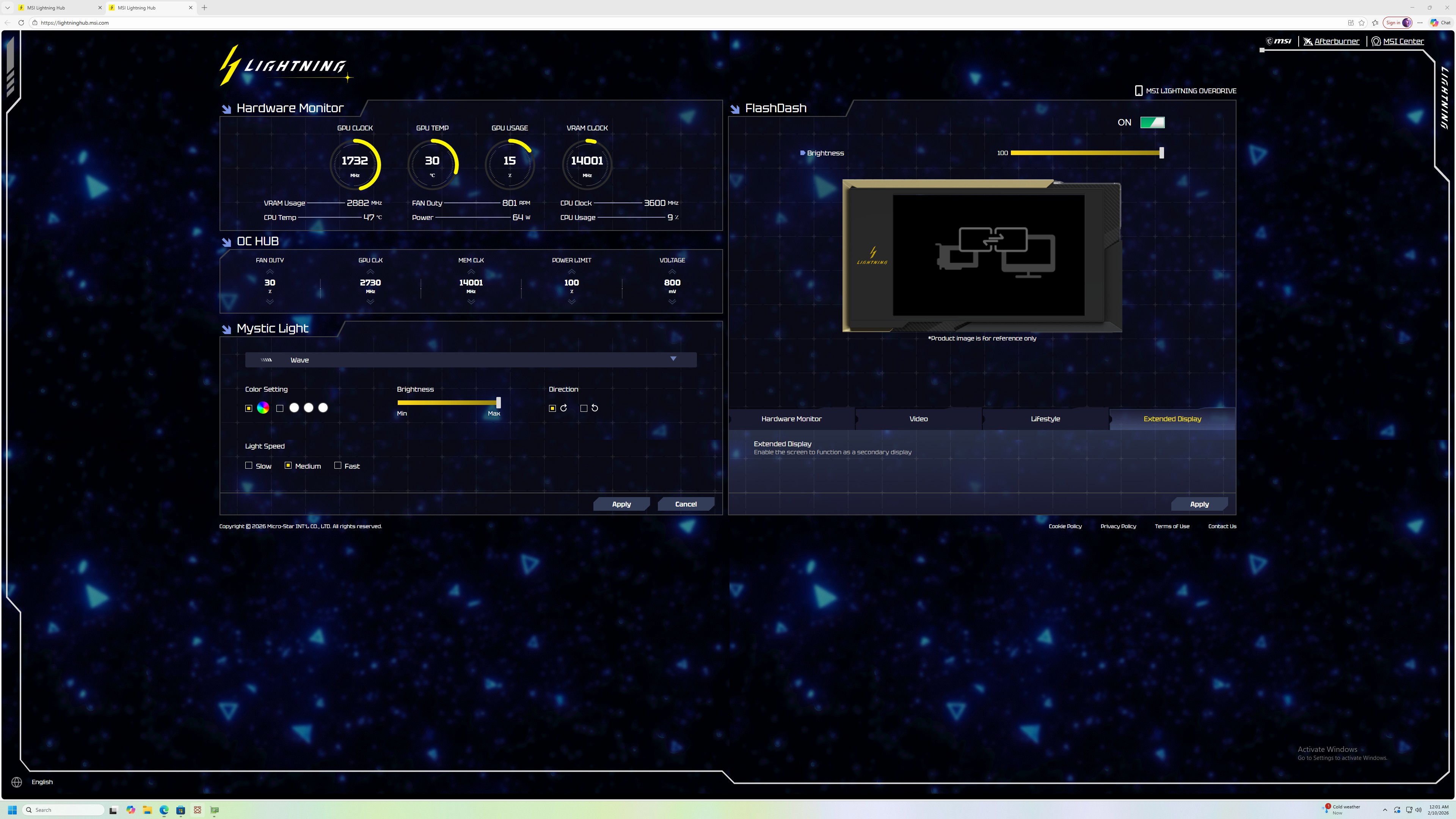The height and width of the screenshot is (819, 1456).
Task: Open Microsoft Edge in the taskbar
Action: [x=164, y=810]
